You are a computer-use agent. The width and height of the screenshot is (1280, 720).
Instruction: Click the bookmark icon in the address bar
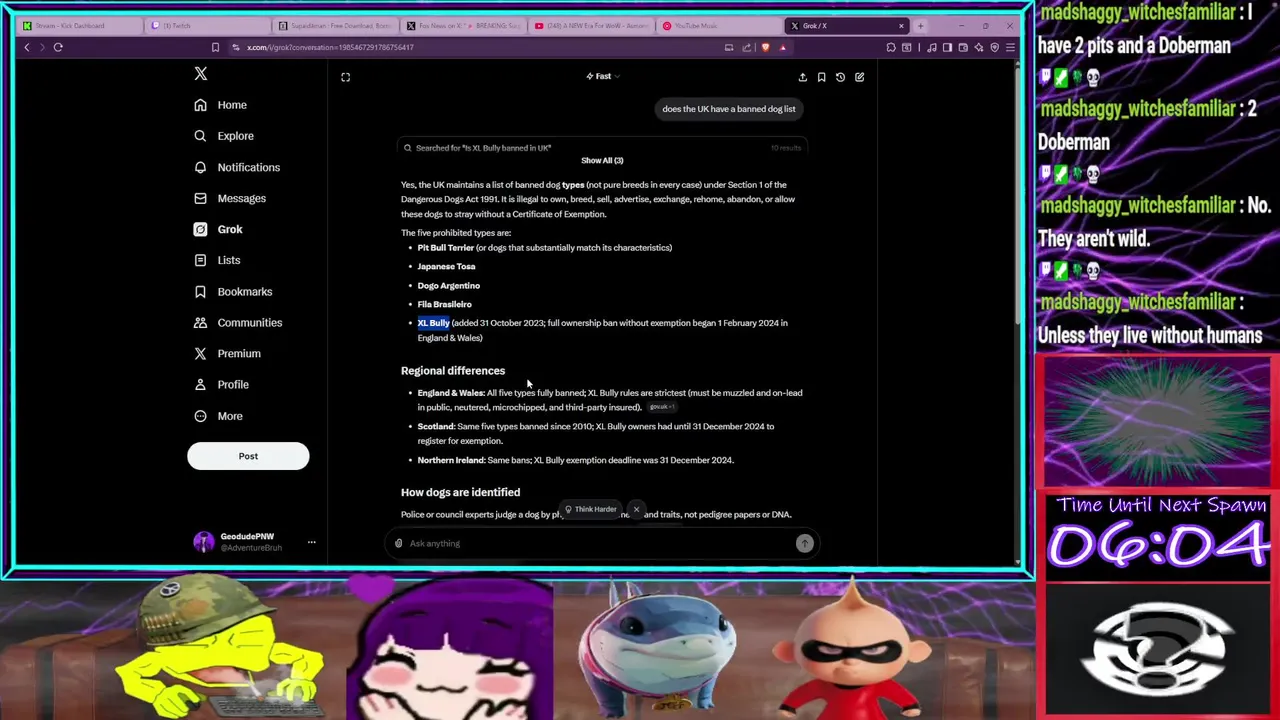(215, 47)
